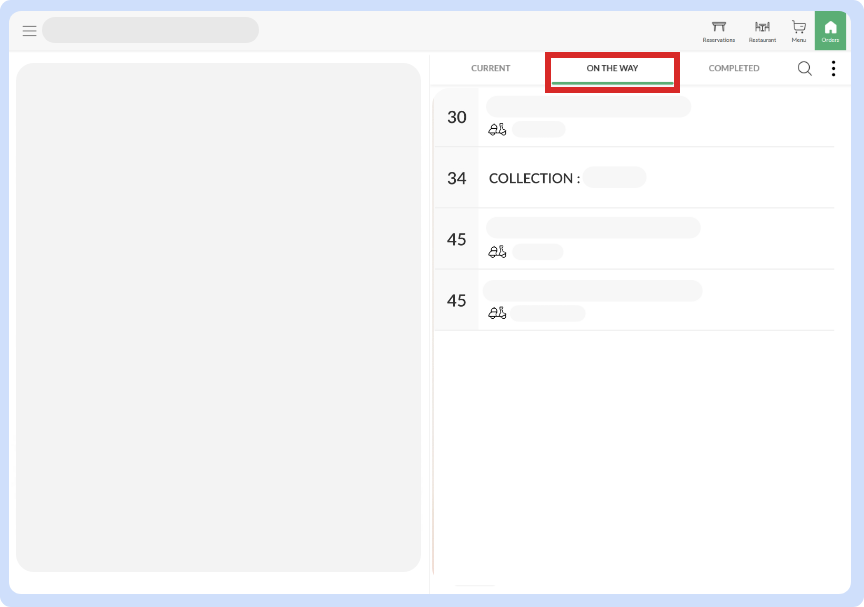Viewport: 864px width, 607px height.
Task: Go to the Restaurant dining icon
Action: point(762,29)
